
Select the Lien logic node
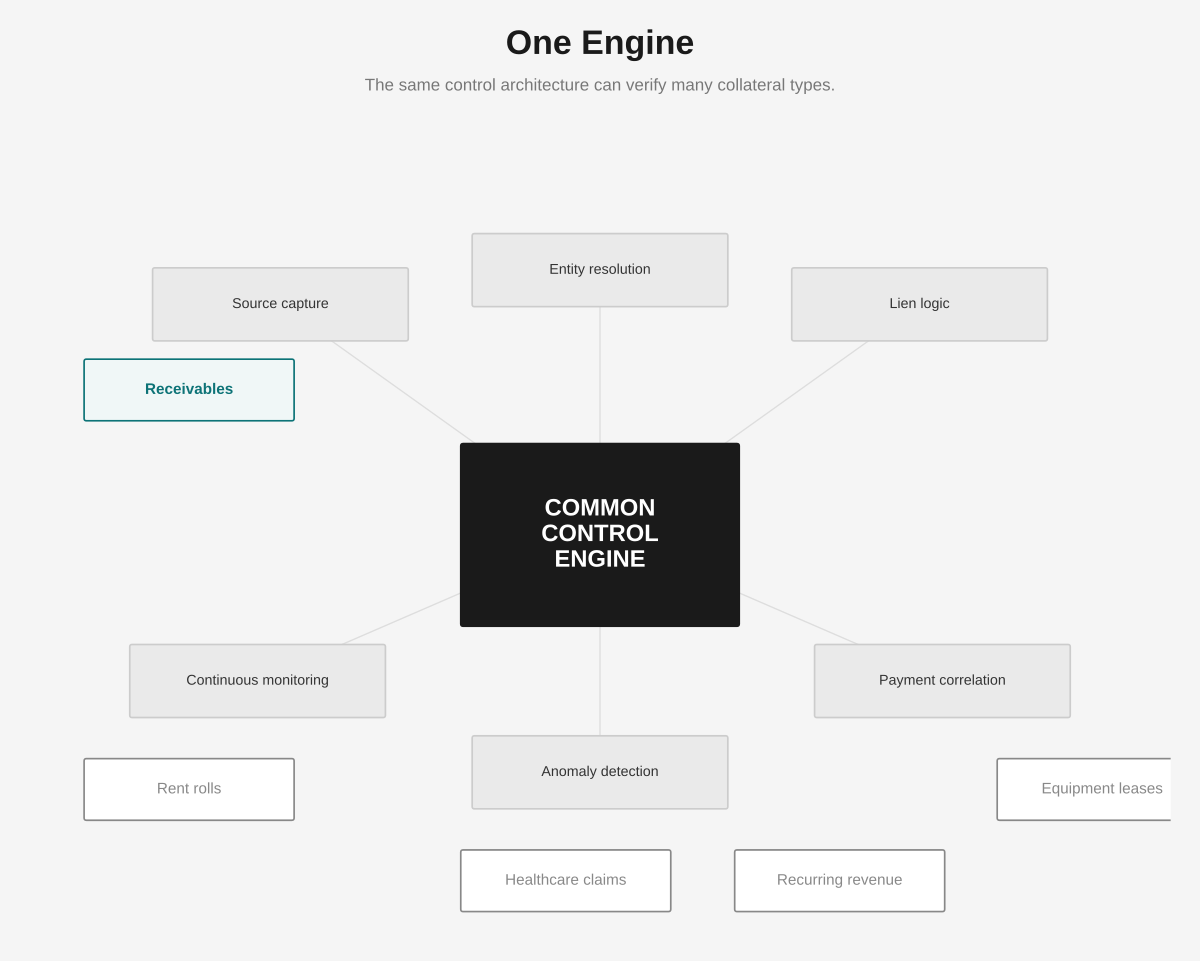click(919, 304)
